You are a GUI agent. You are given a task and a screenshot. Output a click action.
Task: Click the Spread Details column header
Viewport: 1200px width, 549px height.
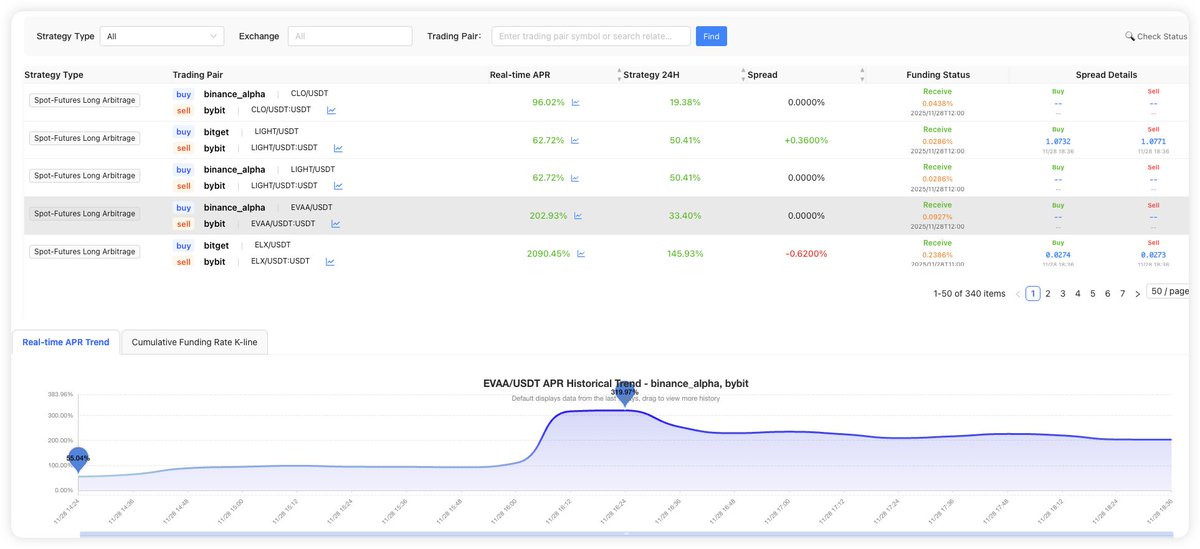1106,75
